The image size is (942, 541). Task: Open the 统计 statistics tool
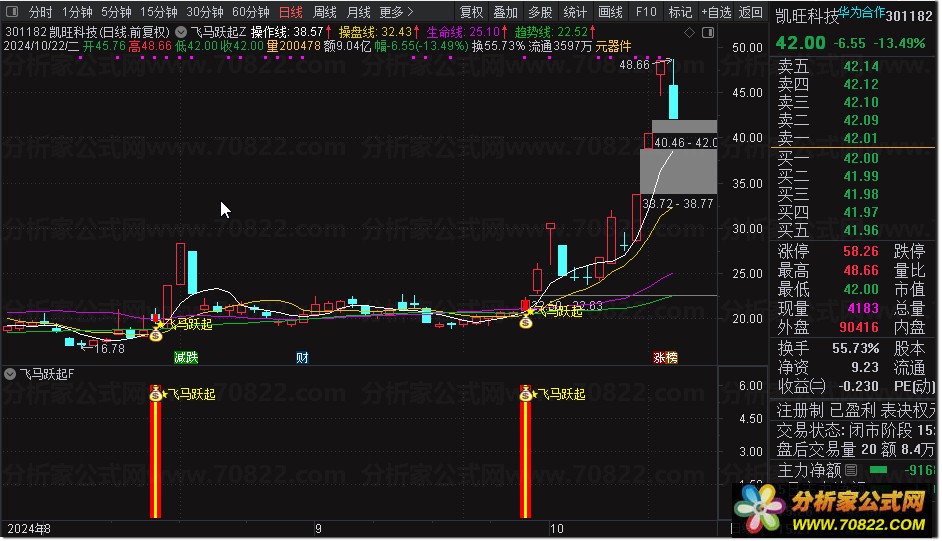click(x=575, y=12)
